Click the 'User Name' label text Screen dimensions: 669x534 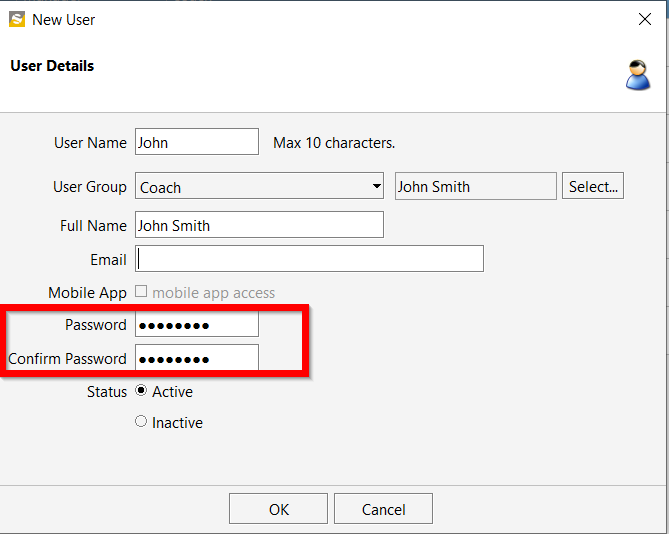(x=90, y=143)
